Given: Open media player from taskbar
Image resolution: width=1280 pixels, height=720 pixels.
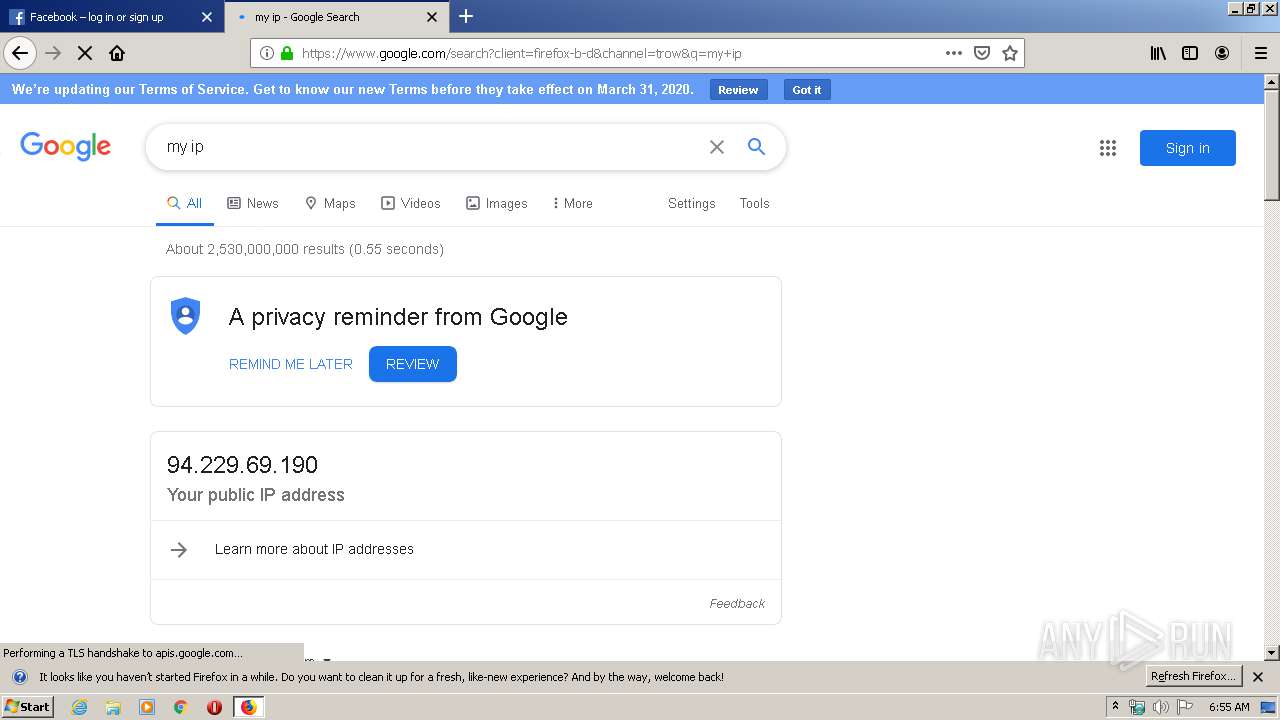Looking at the screenshot, I should coord(147,707).
